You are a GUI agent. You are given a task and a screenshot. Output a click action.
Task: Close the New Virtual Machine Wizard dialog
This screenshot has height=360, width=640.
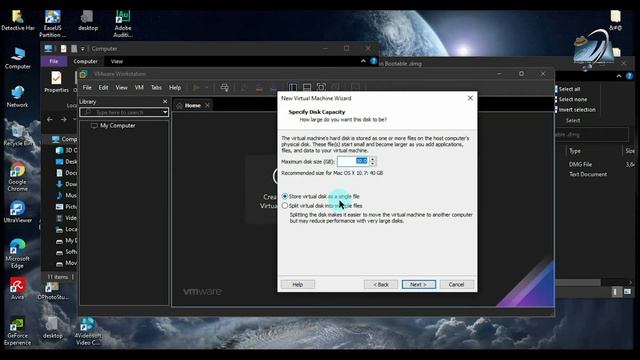[x=470, y=98]
